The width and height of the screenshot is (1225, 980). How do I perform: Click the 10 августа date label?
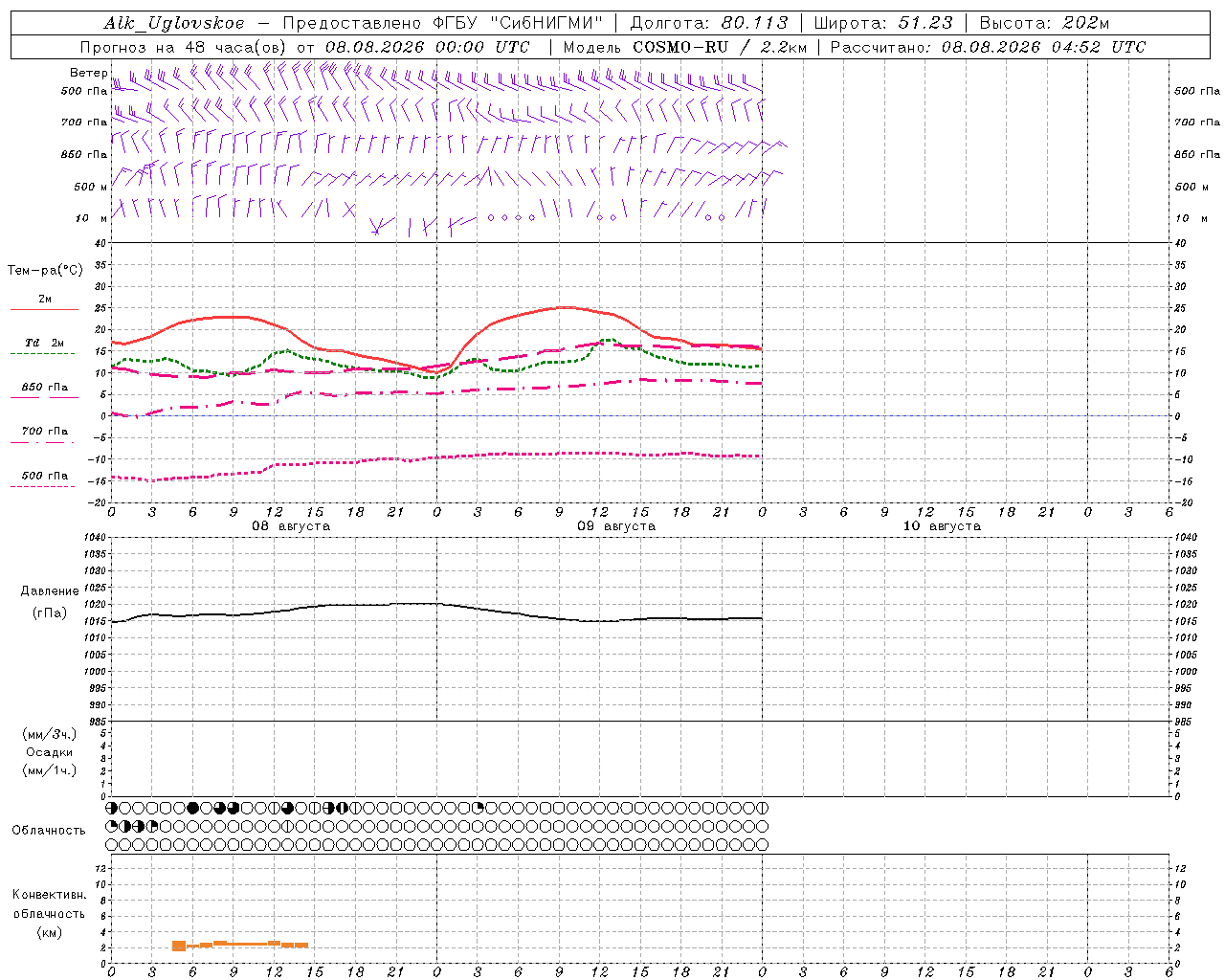click(942, 526)
